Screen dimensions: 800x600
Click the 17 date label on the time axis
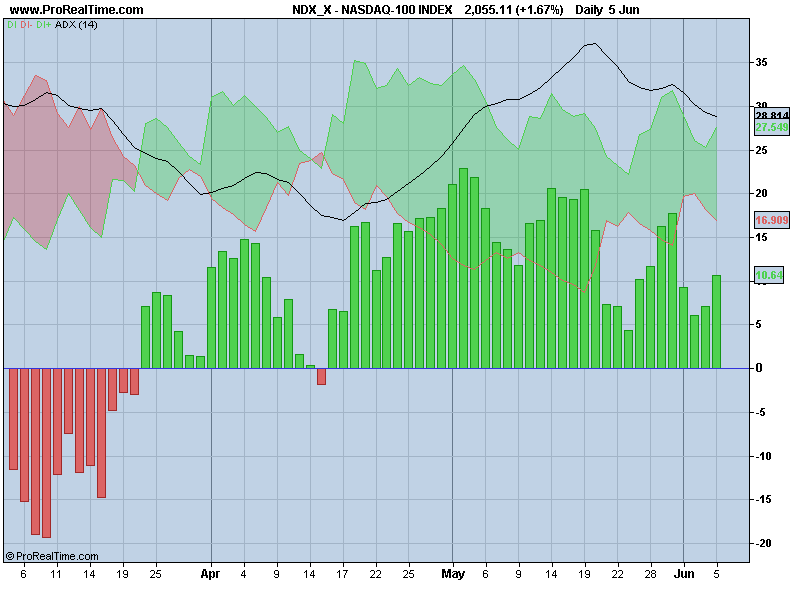[342, 574]
